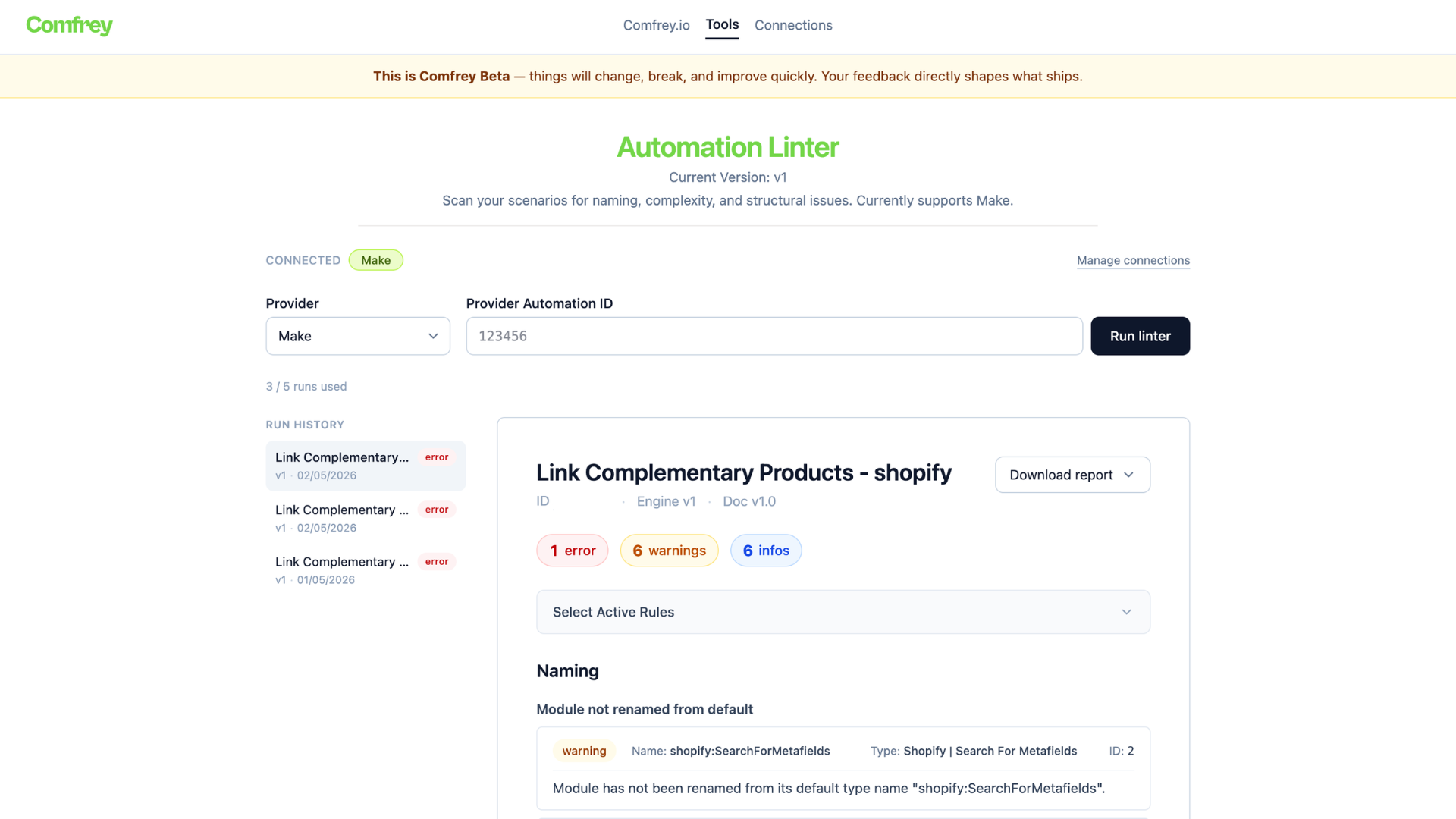
Task: Click the RUN HISTORY label
Action: pos(305,425)
